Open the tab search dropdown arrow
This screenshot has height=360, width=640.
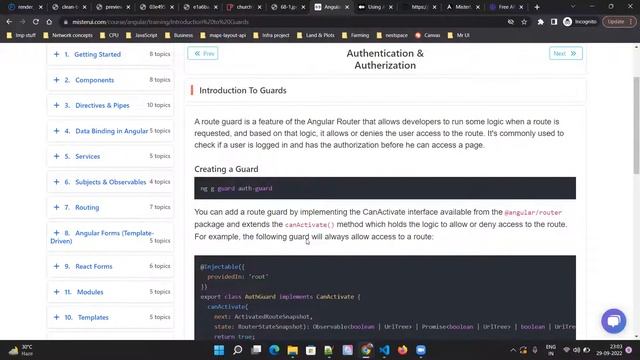[573, 7]
